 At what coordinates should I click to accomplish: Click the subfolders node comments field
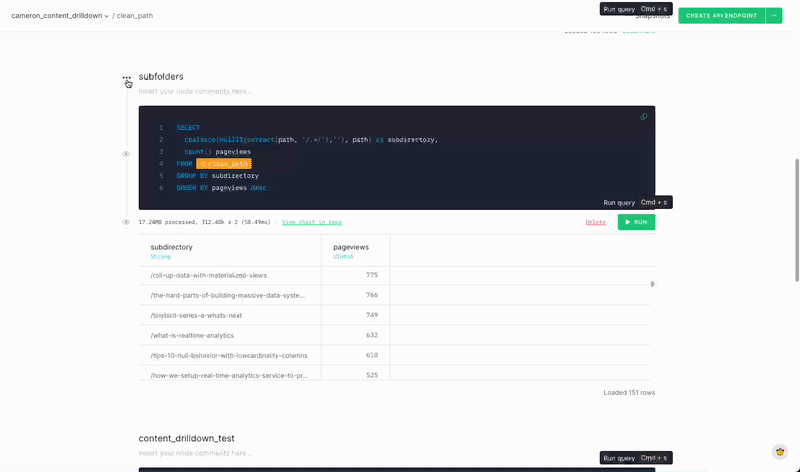[x=195, y=91]
